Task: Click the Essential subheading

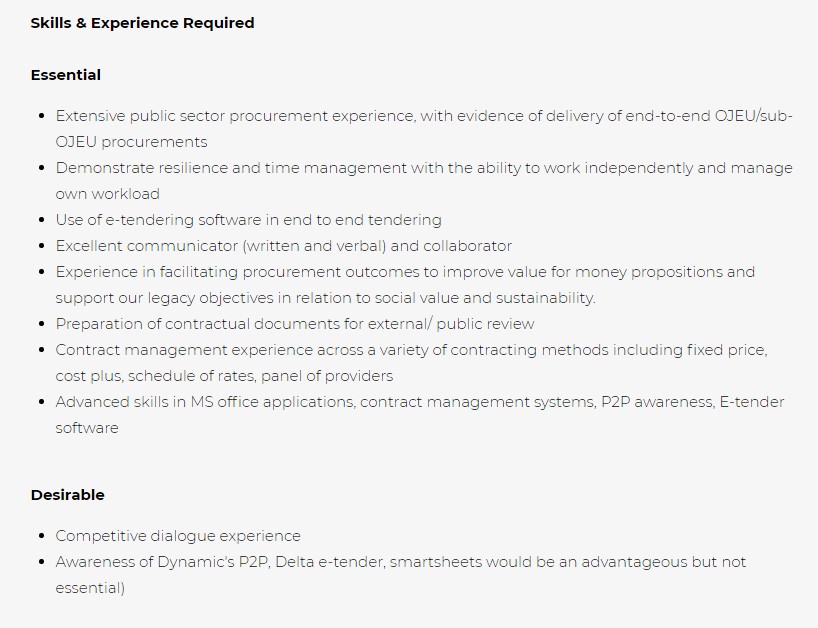Action: coord(66,75)
